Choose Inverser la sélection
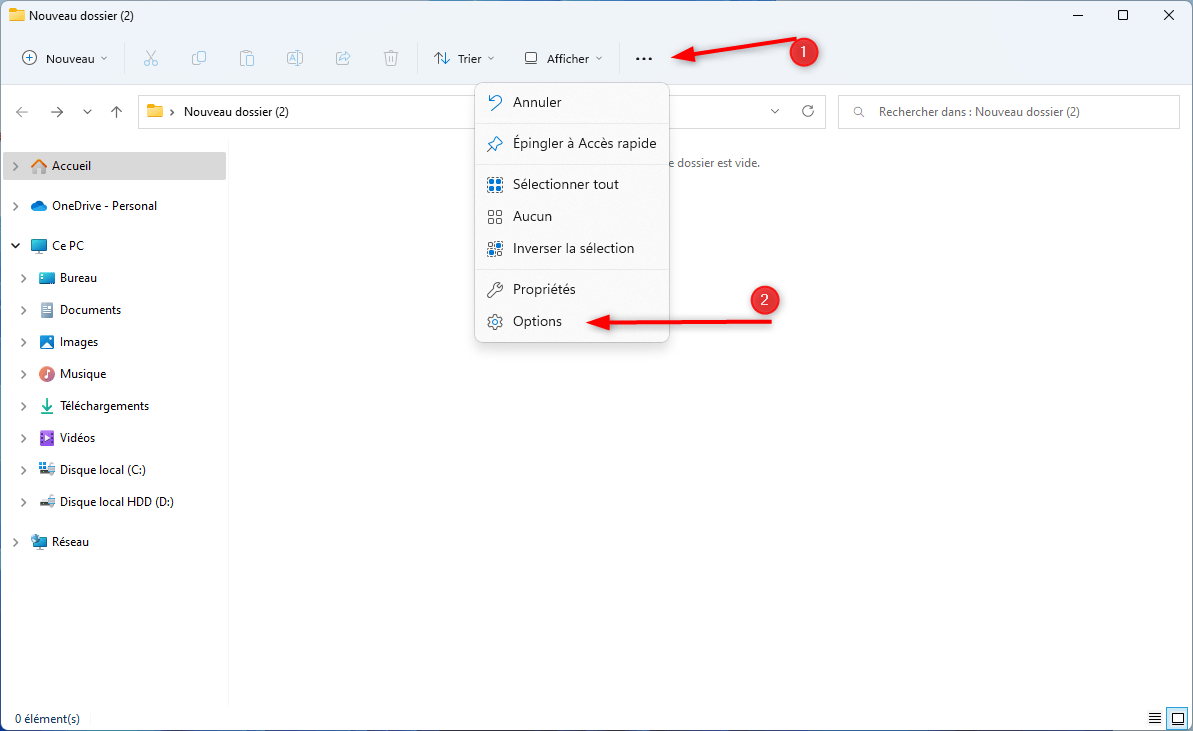Image resolution: width=1193 pixels, height=731 pixels. click(572, 249)
